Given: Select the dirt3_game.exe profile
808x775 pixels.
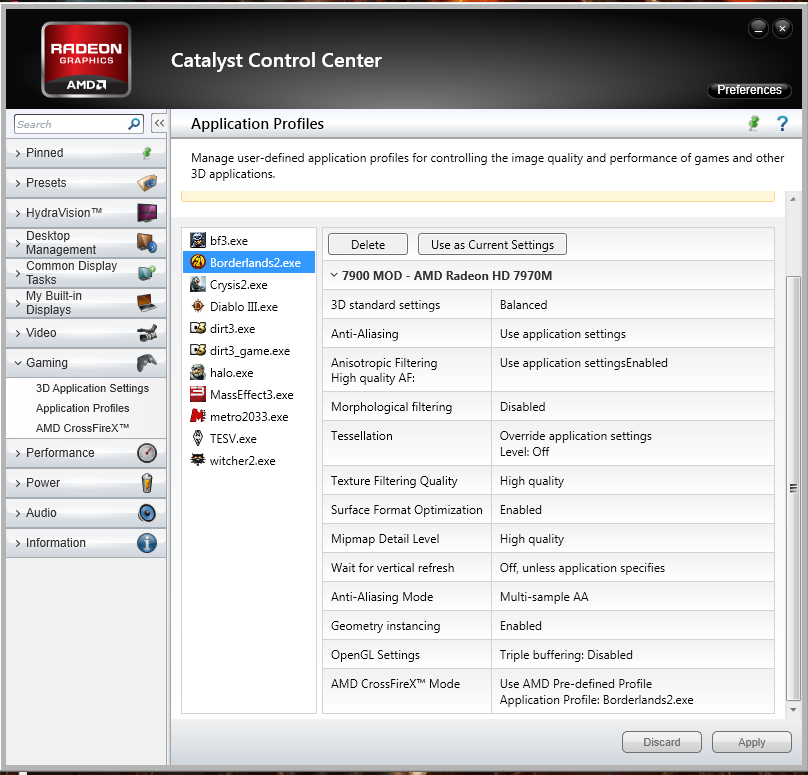Looking at the screenshot, I should (240, 350).
